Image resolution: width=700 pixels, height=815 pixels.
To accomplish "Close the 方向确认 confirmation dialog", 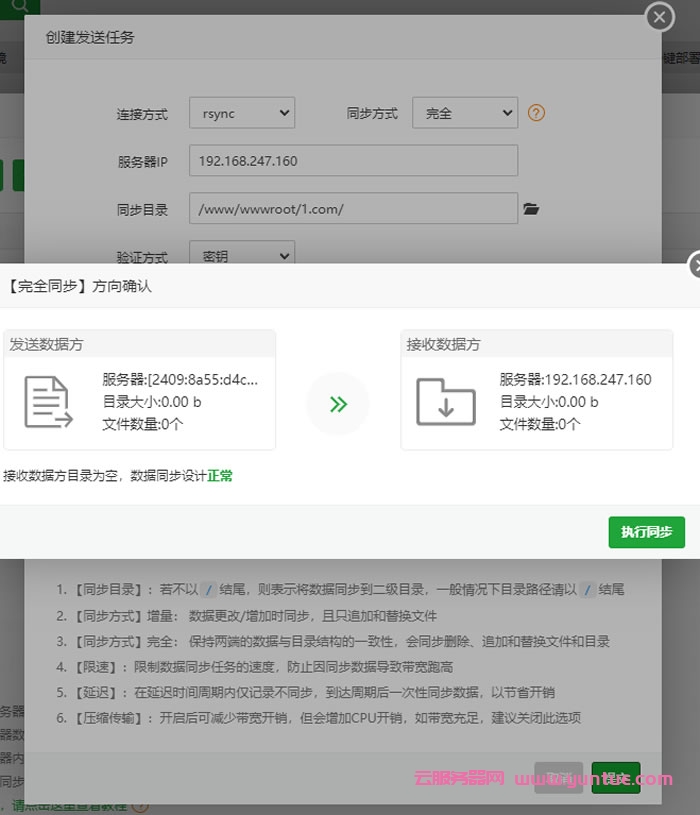I will point(695,266).
